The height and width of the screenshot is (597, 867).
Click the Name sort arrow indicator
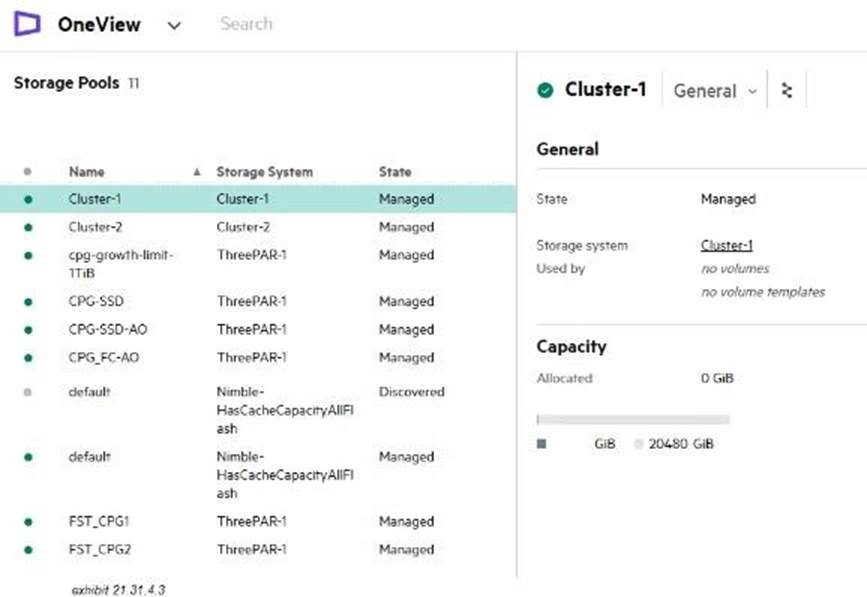point(197,172)
